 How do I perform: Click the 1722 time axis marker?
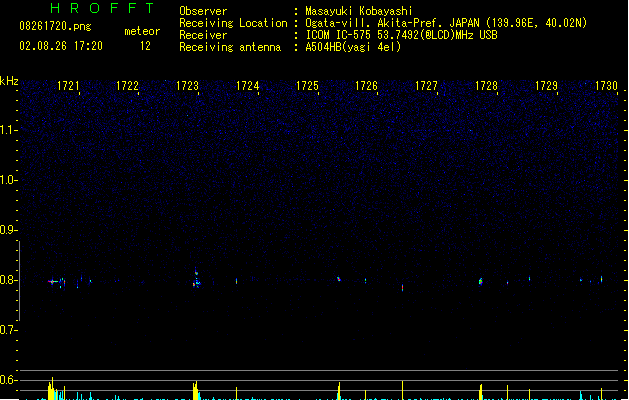[x=127, y=86]
